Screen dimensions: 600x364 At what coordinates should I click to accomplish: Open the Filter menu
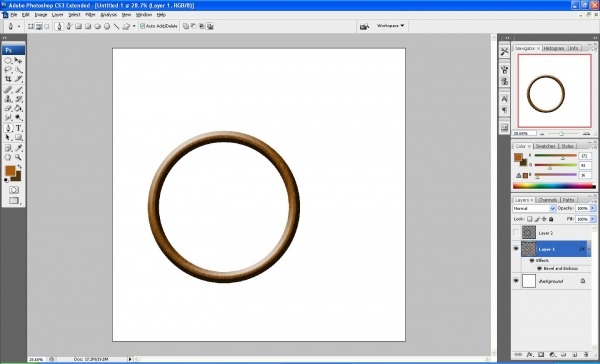pyautogui.click(x=90, y=15)
